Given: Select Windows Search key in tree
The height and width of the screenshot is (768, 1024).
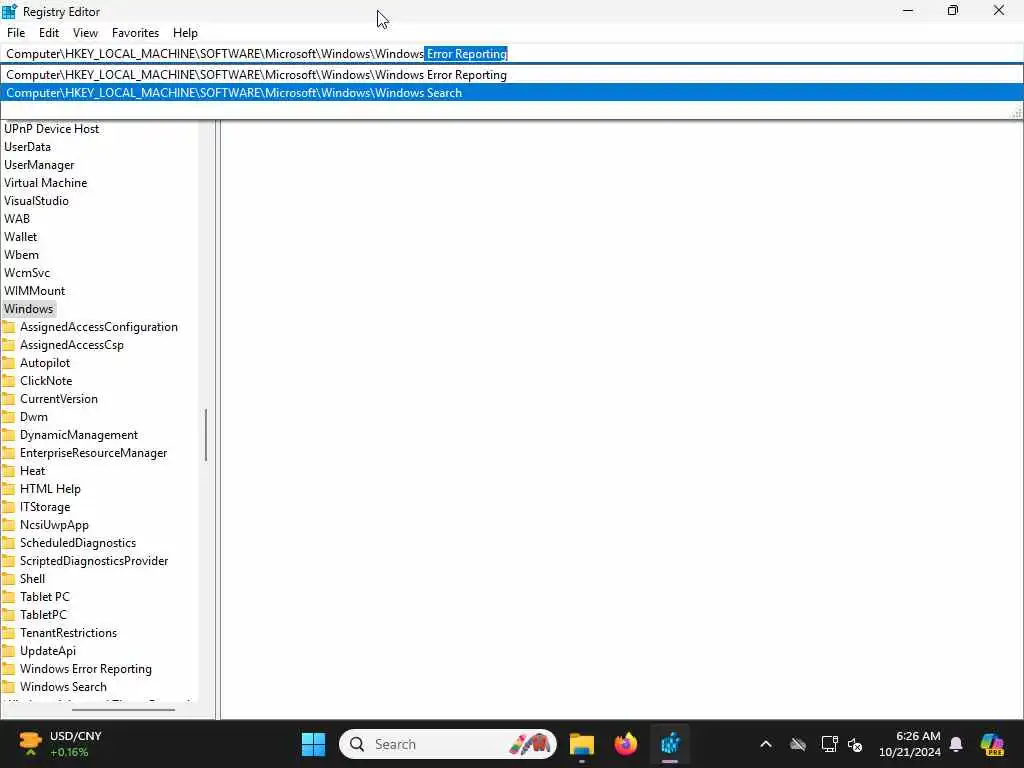Looking at the screenshot, I should pos(63,687).
